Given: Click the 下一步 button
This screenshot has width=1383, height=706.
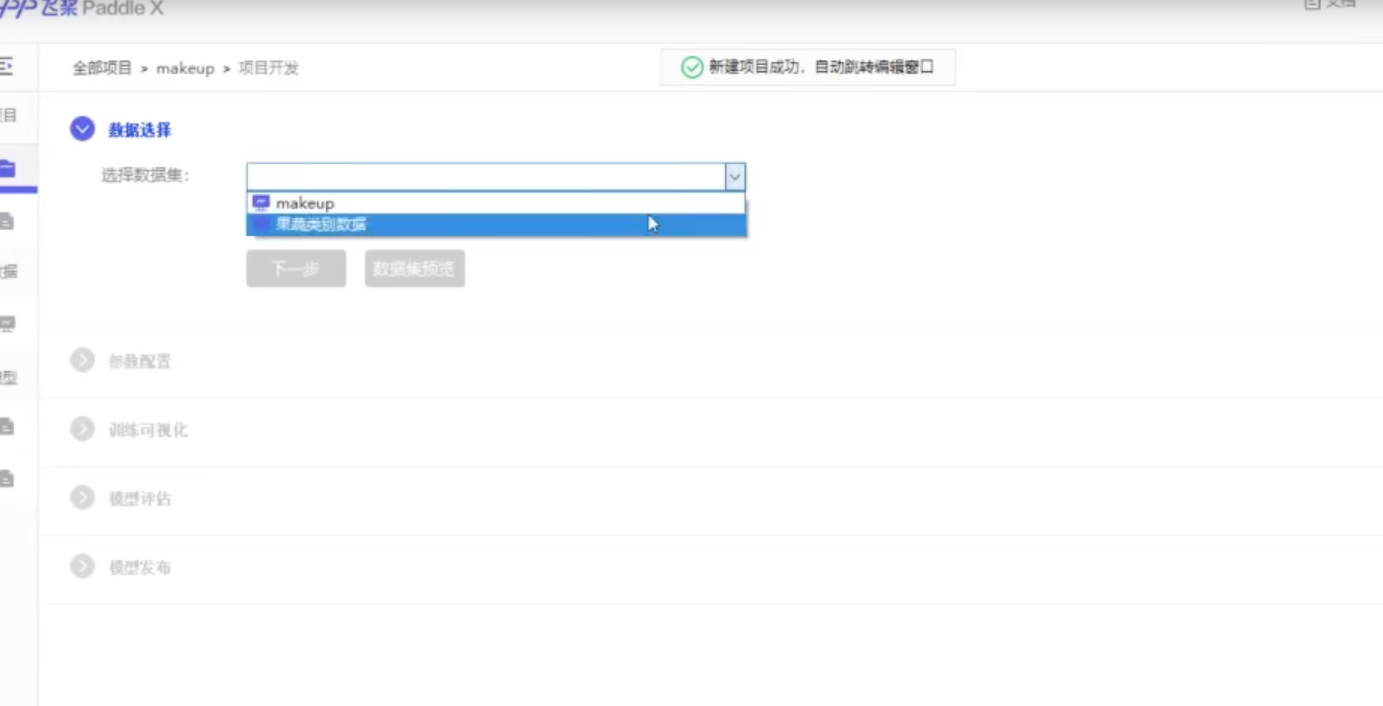Looking at the screenshot, I should click(x=295, y=268).
